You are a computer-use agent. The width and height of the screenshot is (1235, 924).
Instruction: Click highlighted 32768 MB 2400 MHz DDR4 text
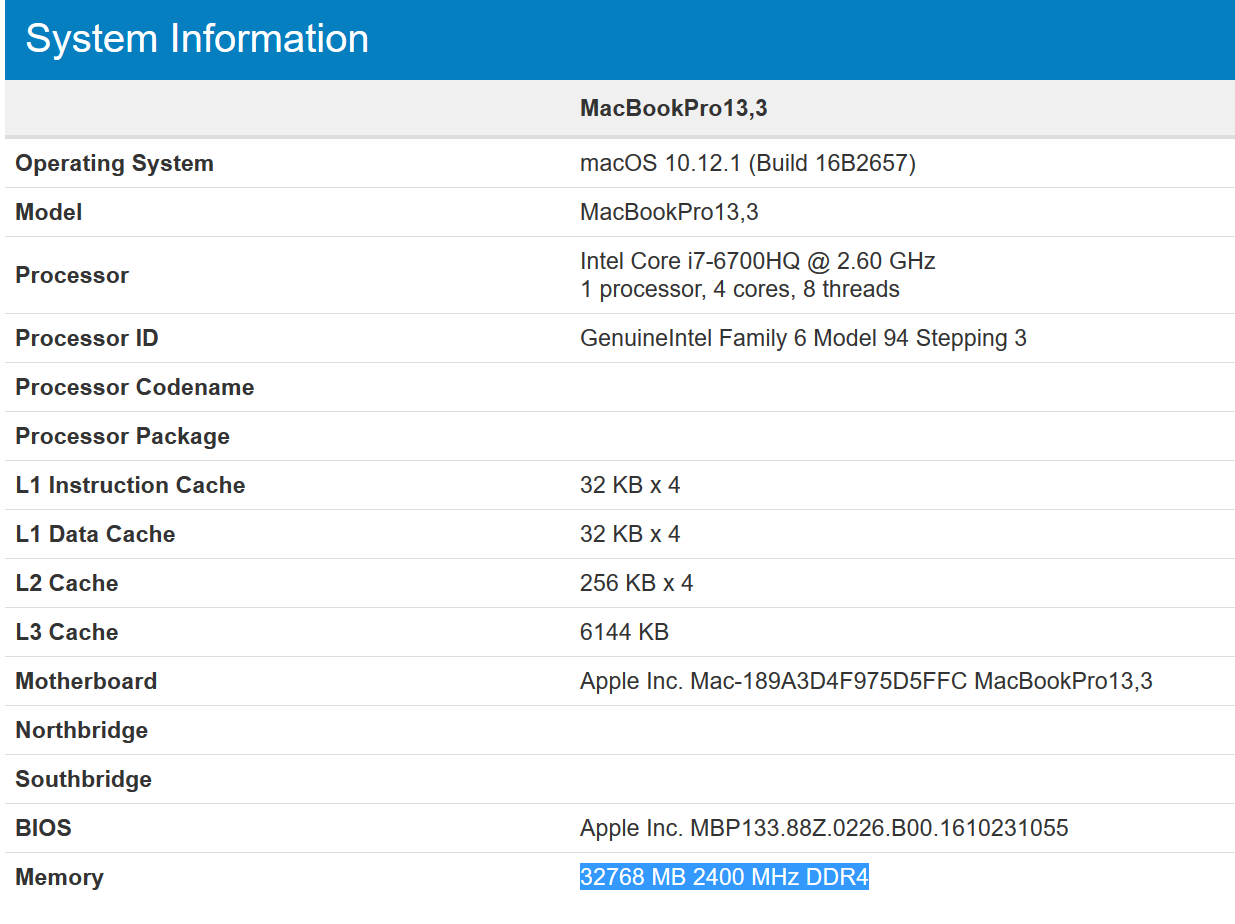tap(724, 877)
